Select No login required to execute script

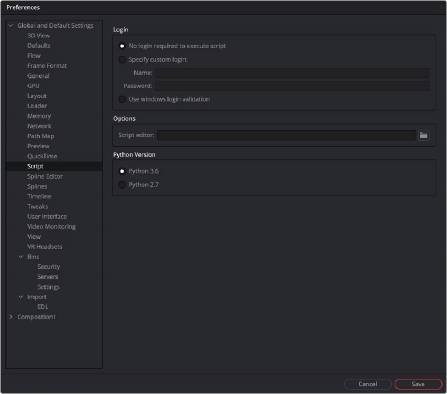[x=122, y=46]
